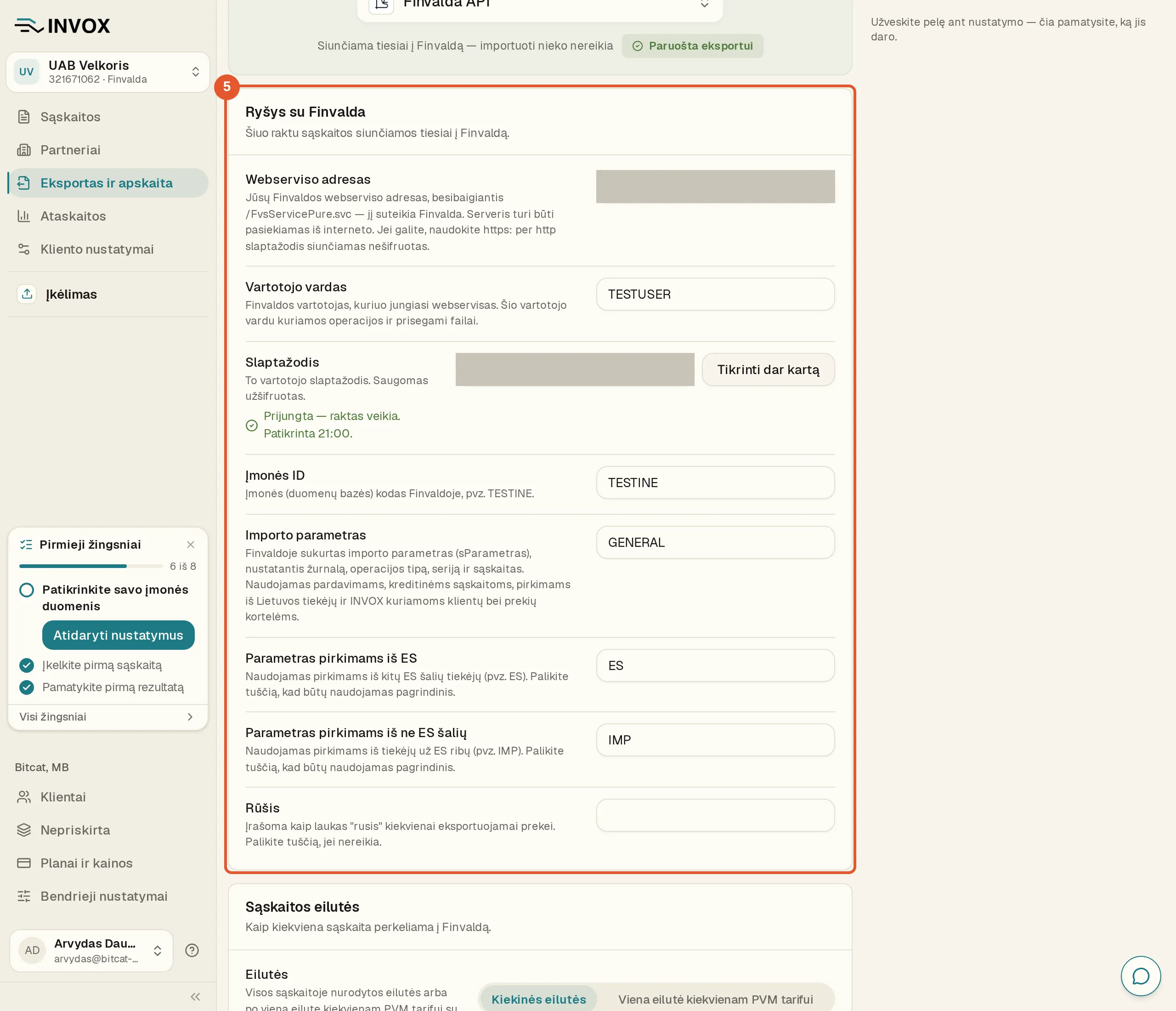Viewport: 1176px width, 1011px height.
Task: Click the Ataskaitos chart icon
Action: (24, 216)
